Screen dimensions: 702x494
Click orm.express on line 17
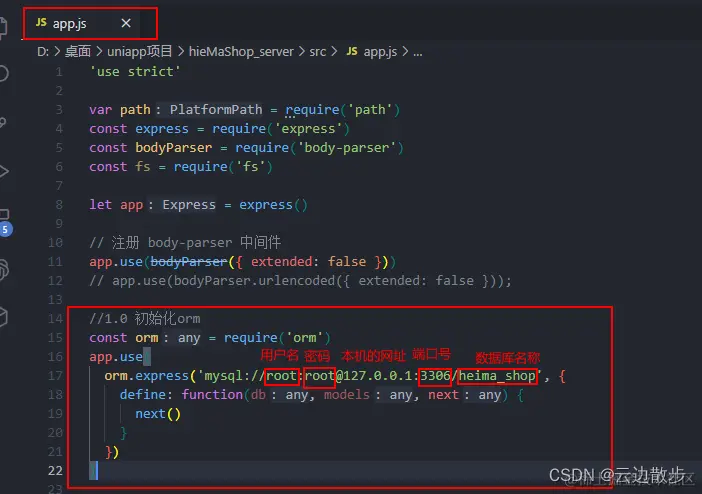pos(146,376)
